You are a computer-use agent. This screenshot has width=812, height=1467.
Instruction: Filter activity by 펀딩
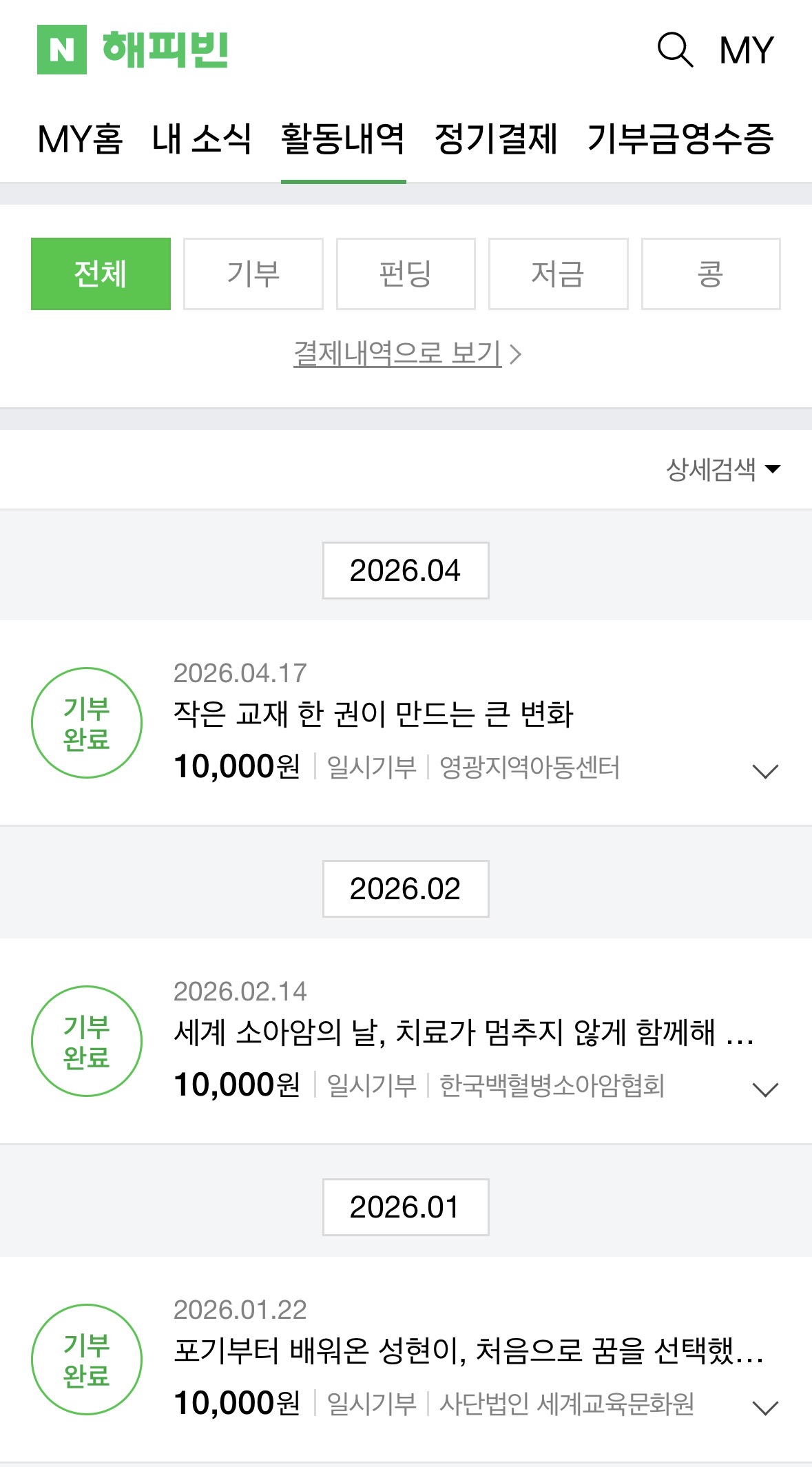(x=406, y=274)
